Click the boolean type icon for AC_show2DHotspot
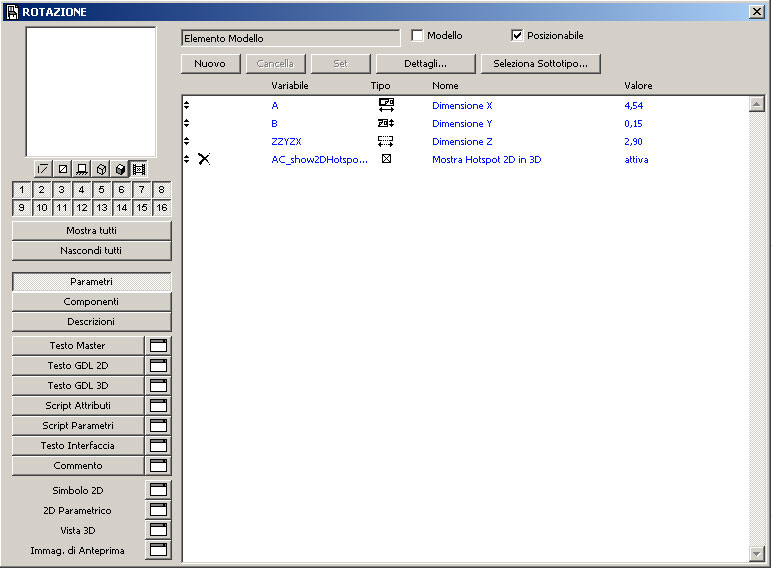Image resolution: width=772 pixels, height=568 pixels. point(386,159)
